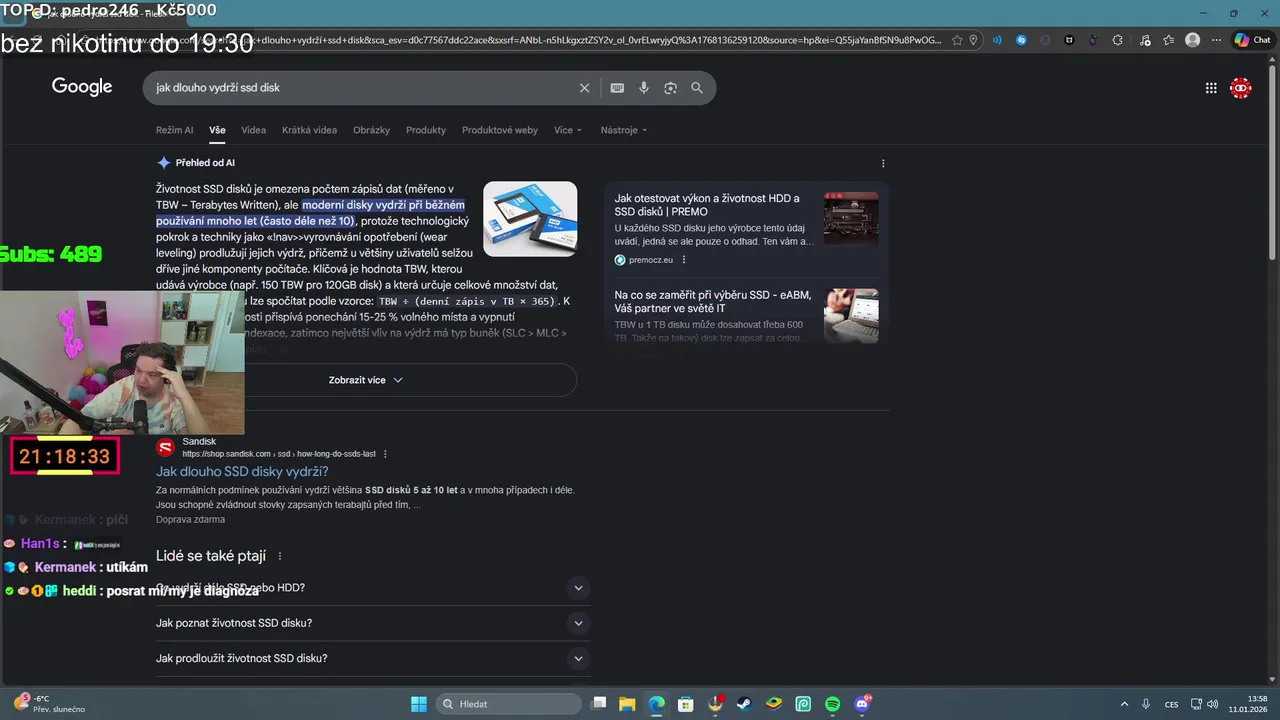
Task: Clear the Google search box text
Action: pyautogui.click(x=585, y=88)
